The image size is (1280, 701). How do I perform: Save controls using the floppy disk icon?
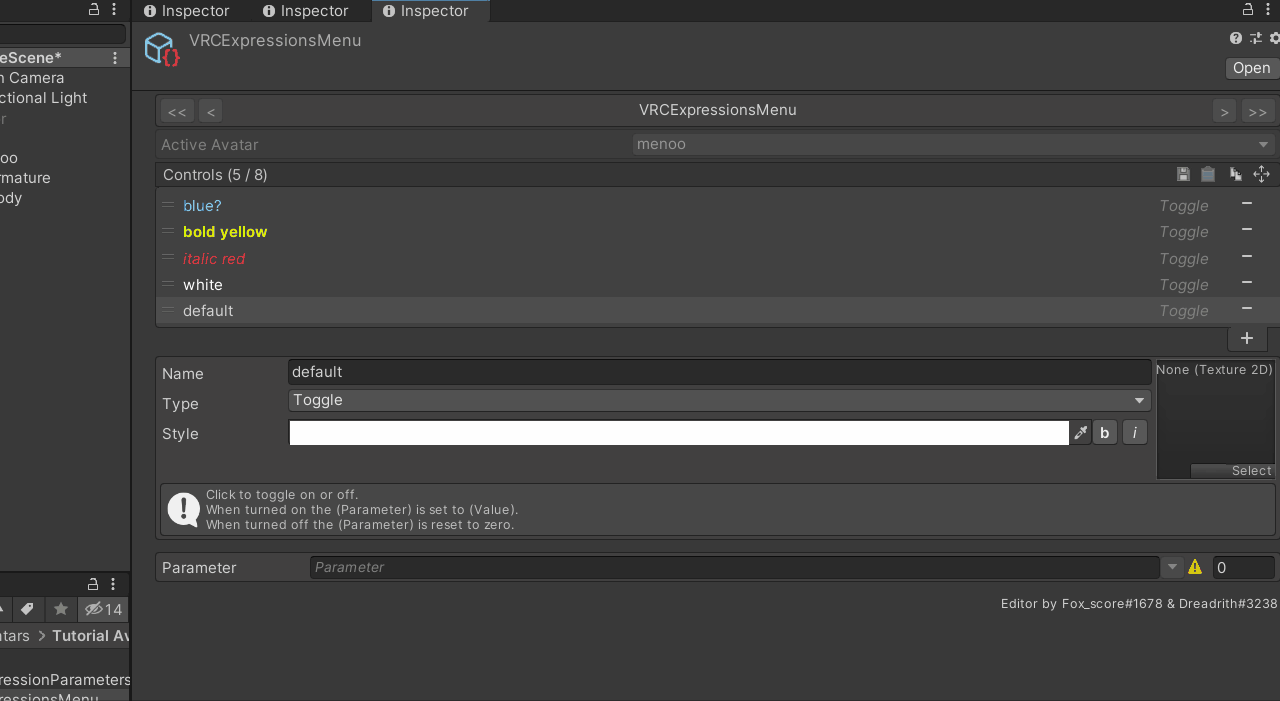[1183, 174]
